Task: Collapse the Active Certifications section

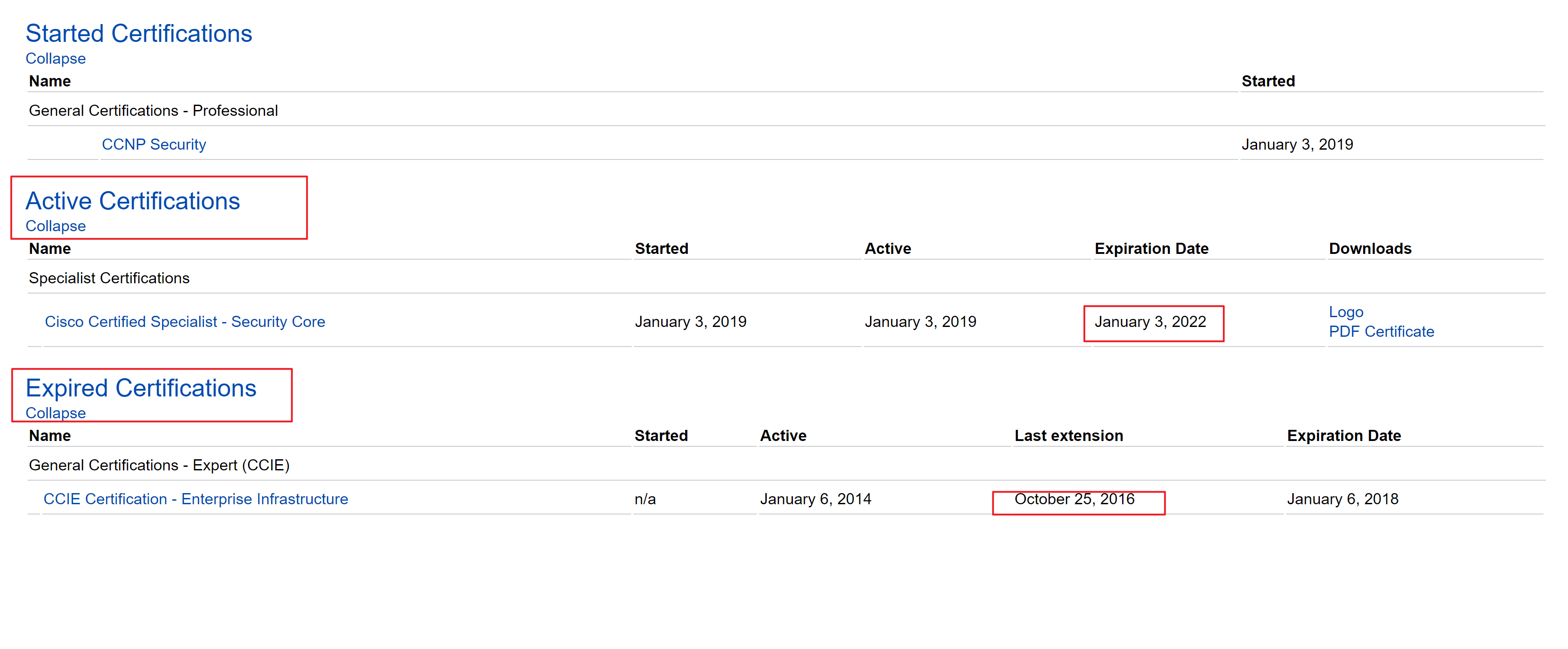Action: 55,226
